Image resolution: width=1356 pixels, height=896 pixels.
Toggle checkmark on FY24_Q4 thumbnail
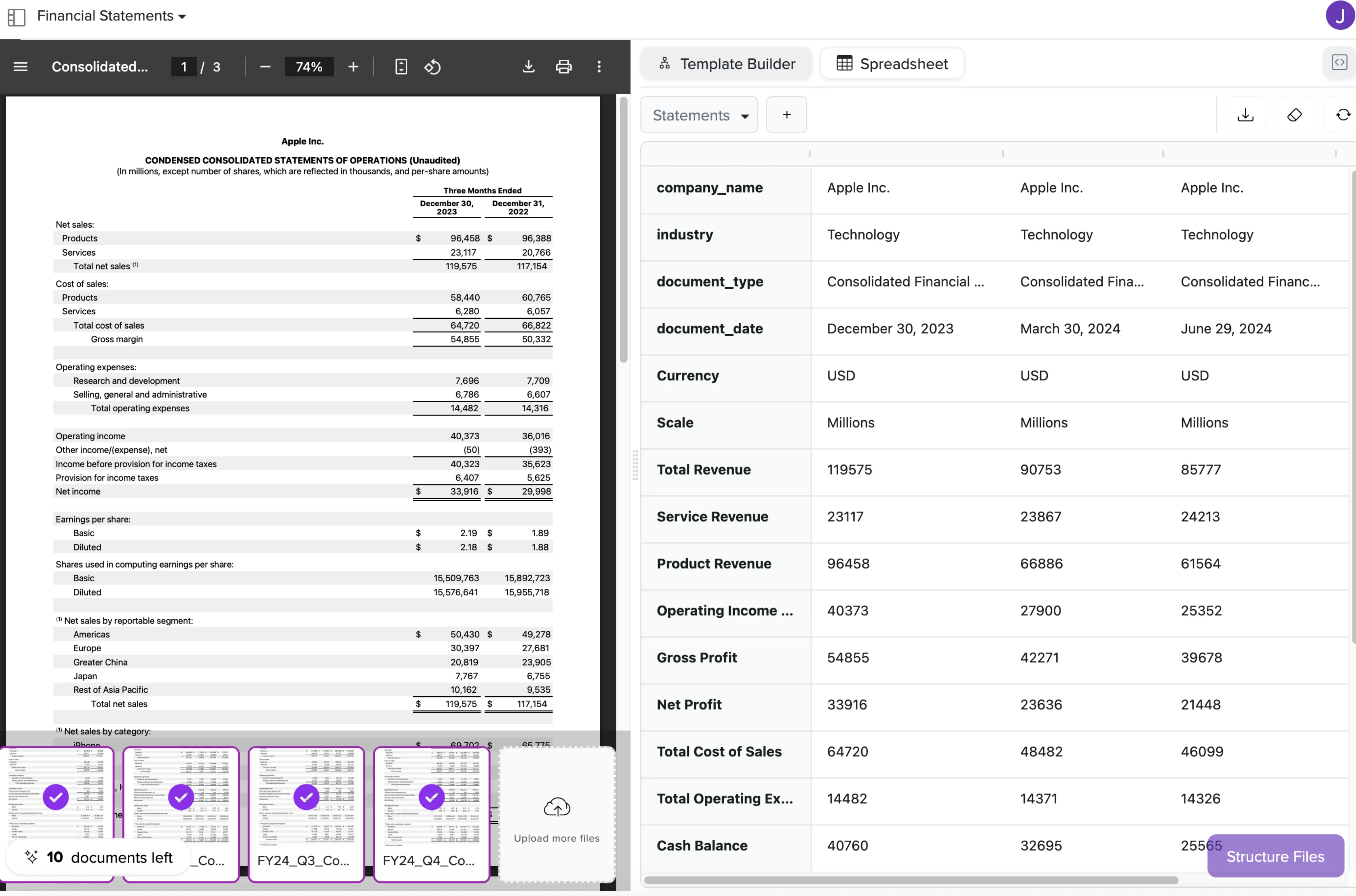431,797
